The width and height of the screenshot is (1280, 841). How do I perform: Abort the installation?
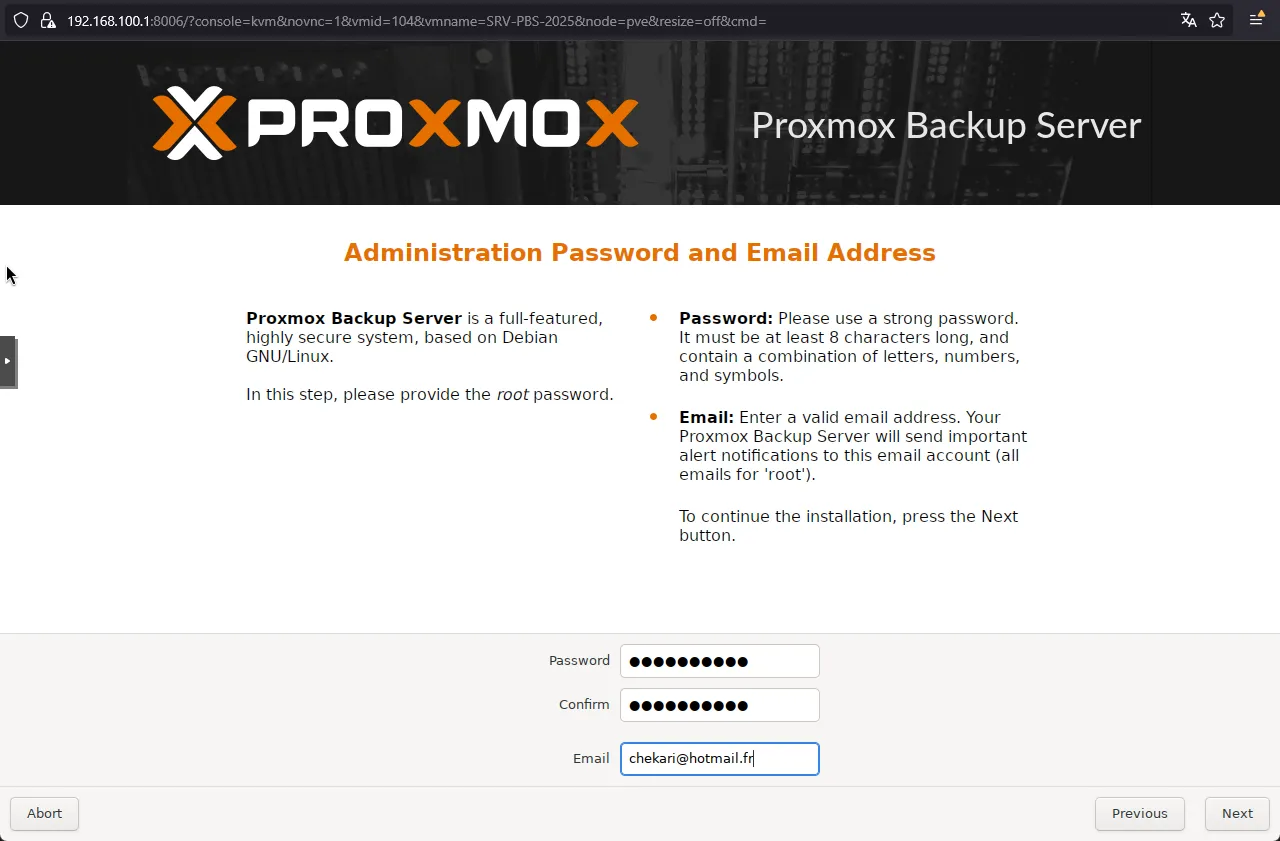tap(44, 813)
